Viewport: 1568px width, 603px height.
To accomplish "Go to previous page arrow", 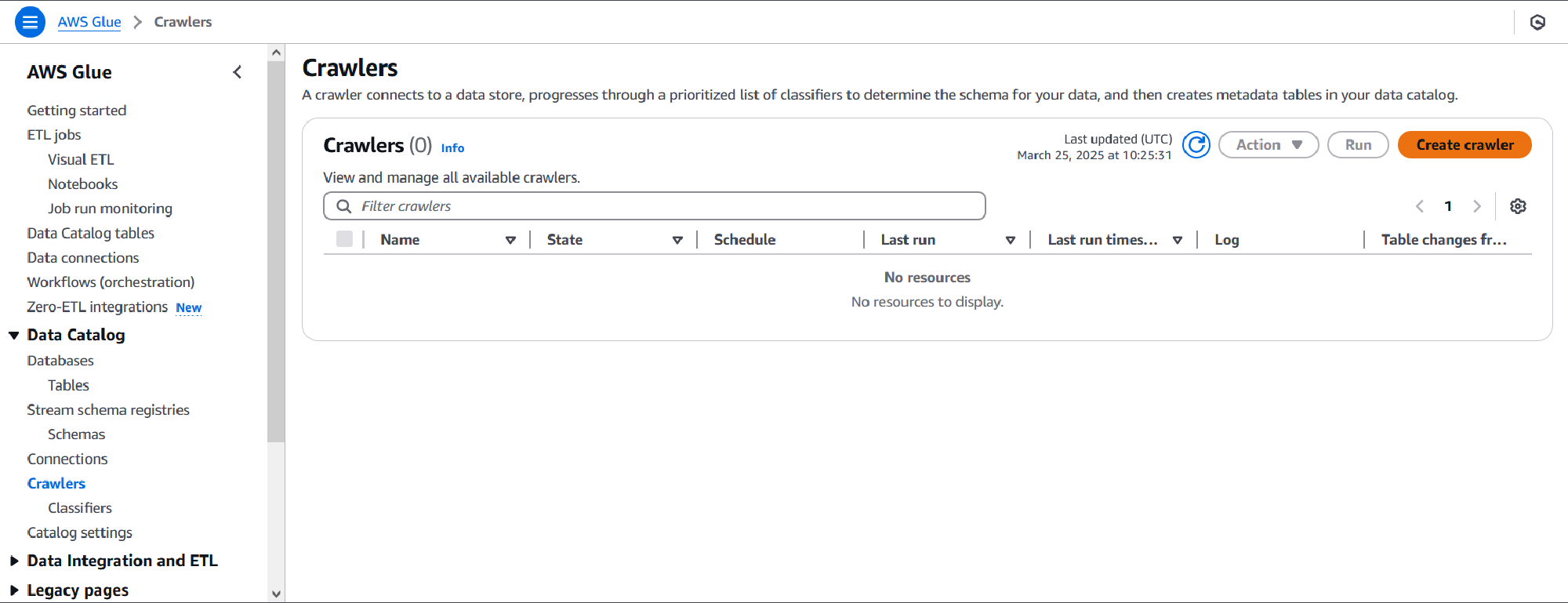I will click(1419, 206).
